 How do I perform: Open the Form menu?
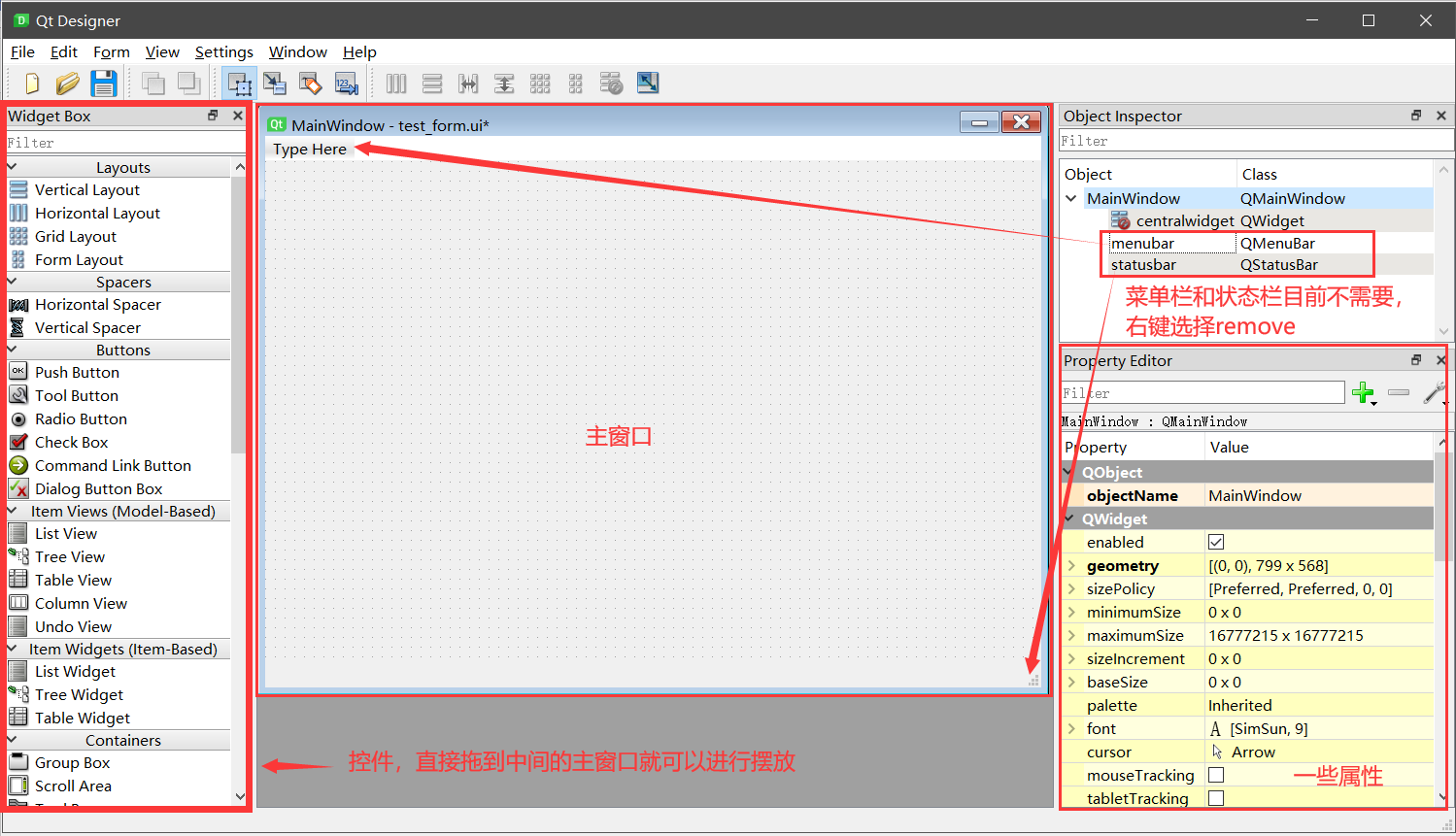tap(112, 51)
